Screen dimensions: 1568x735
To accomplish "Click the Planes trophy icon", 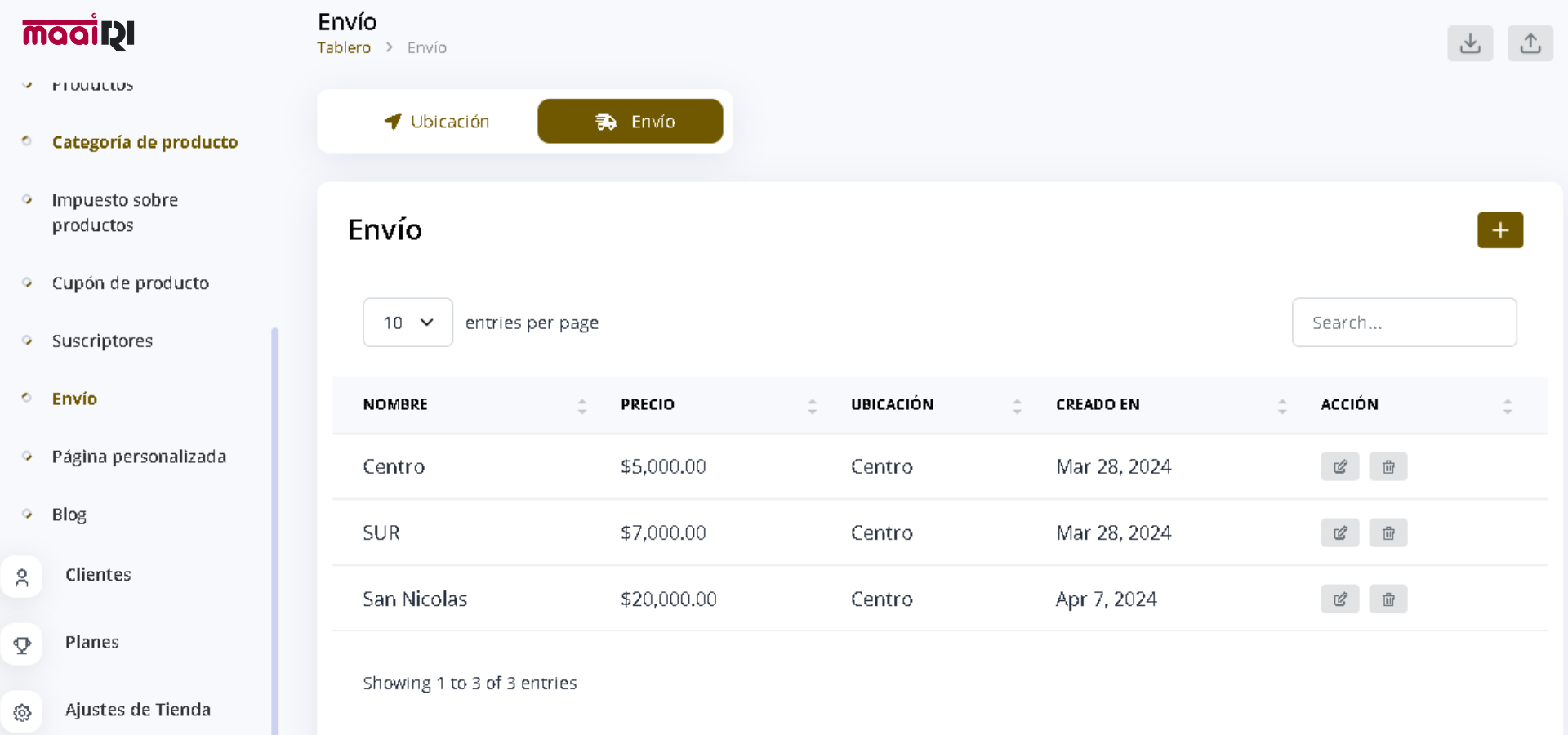I will (x=22, y=644).
